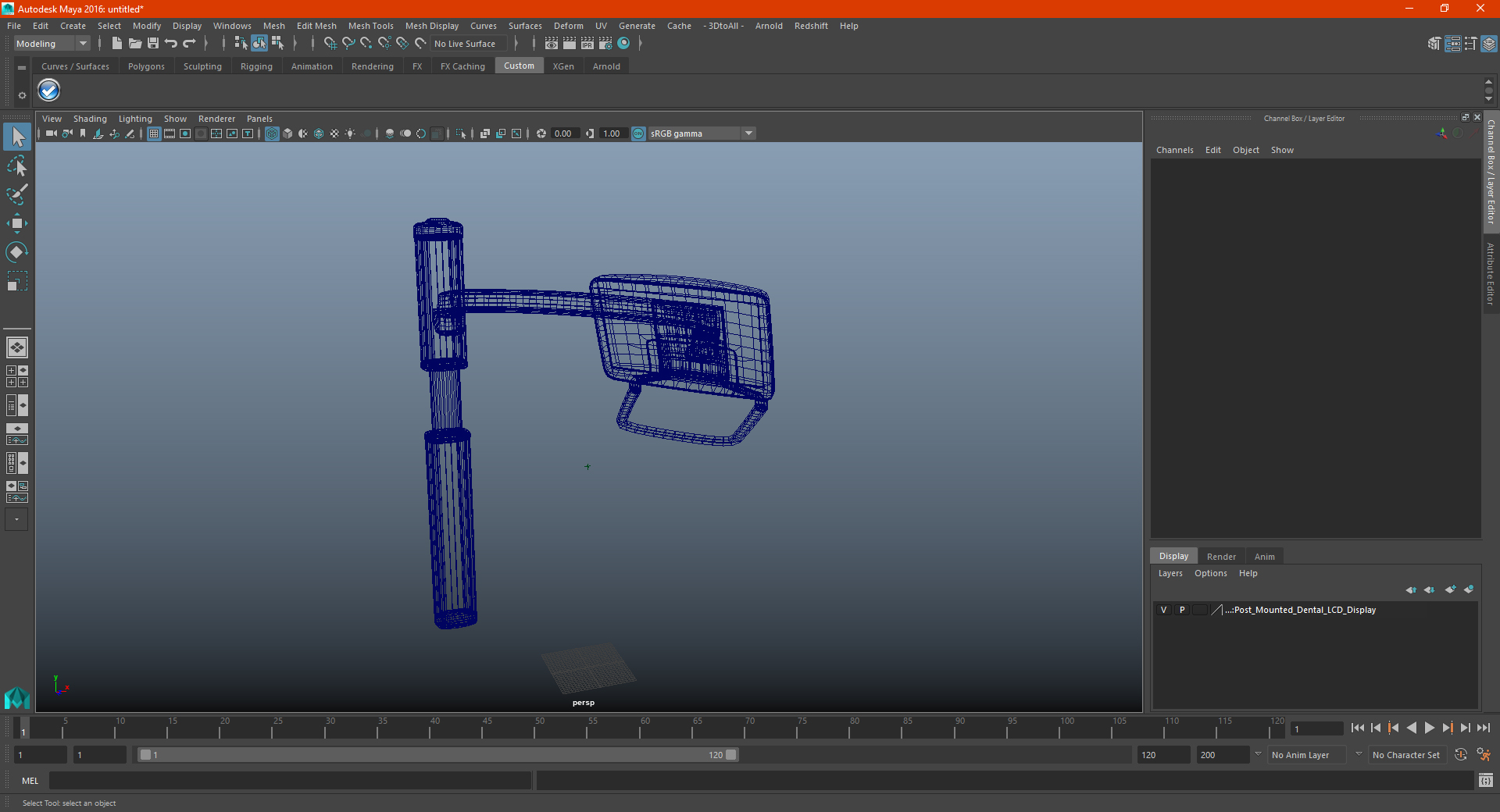
Task: Open the Layers menu in layer editor
Action: coord(1170,573)
